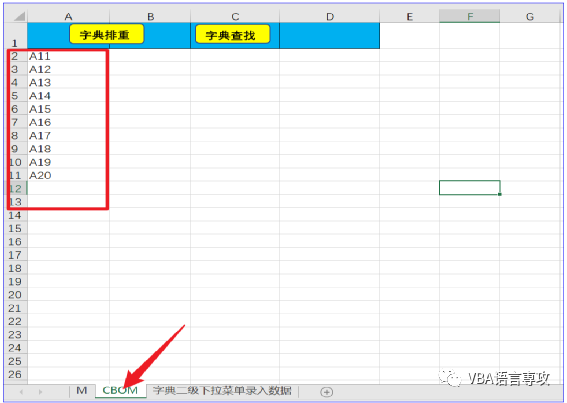Switch to the M sheet tab
567x403 pixels.
82,391
